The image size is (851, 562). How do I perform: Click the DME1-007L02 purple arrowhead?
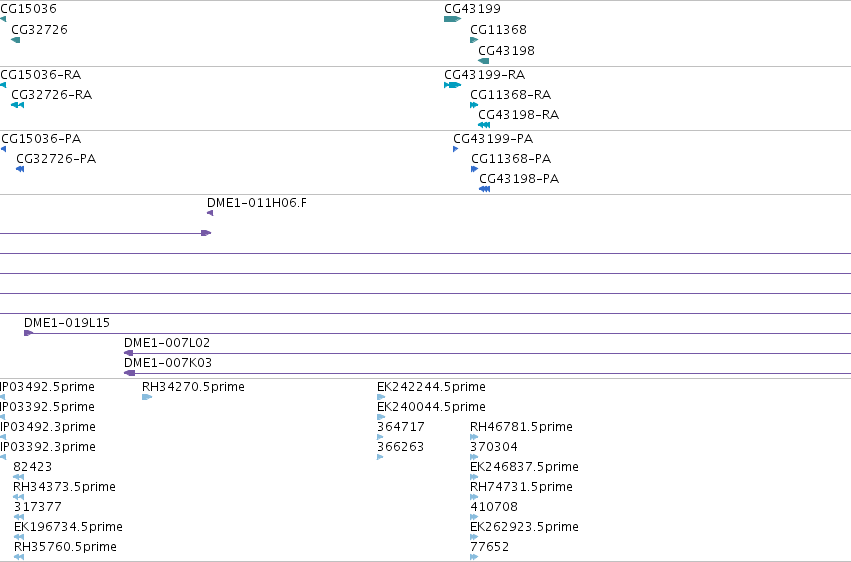(129, 353)
